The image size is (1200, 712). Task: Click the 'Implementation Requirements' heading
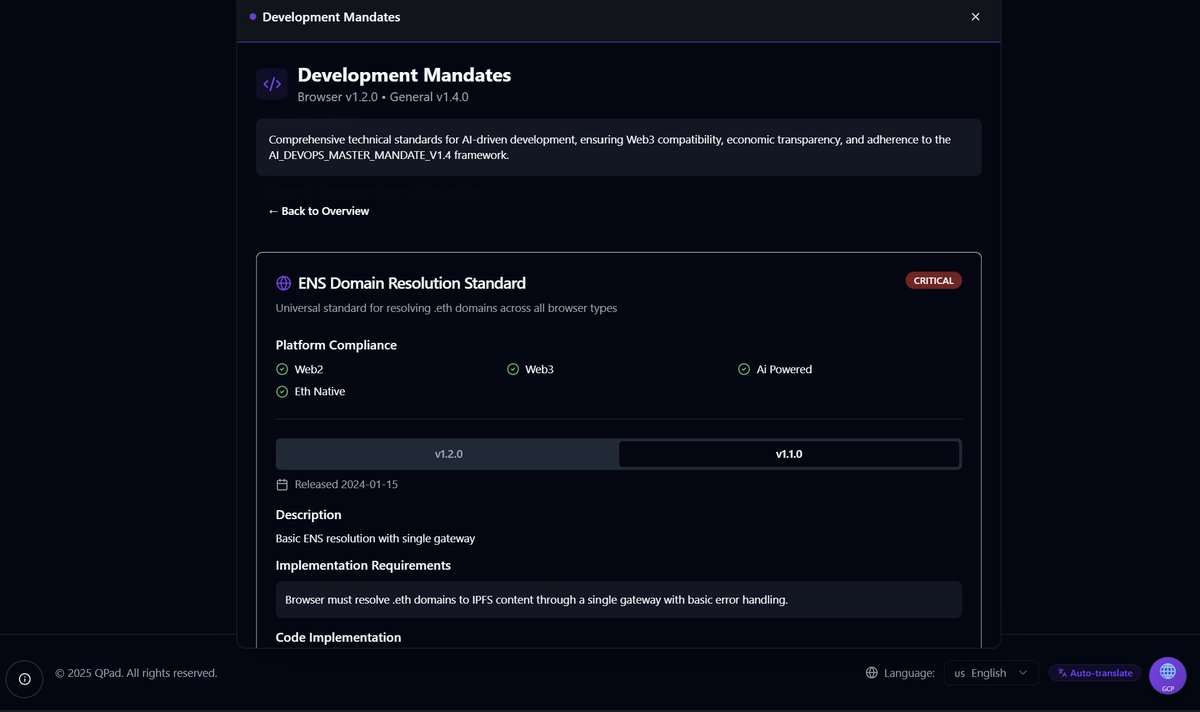point(363,565)
